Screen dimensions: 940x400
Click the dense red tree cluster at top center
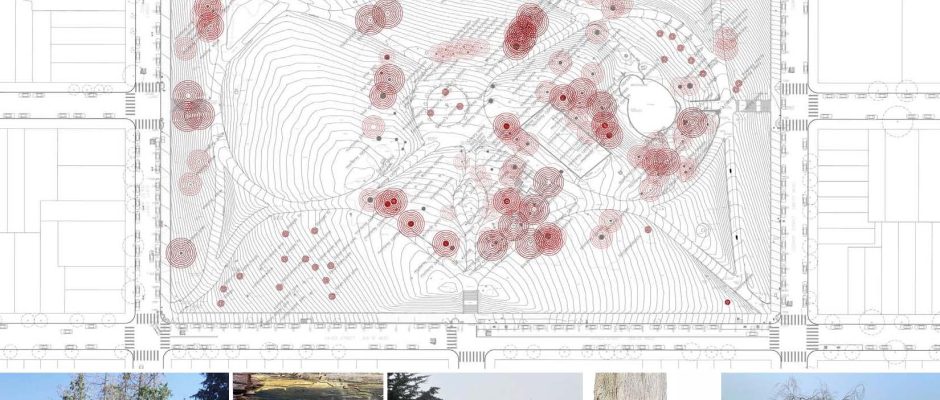click(522, 32)
